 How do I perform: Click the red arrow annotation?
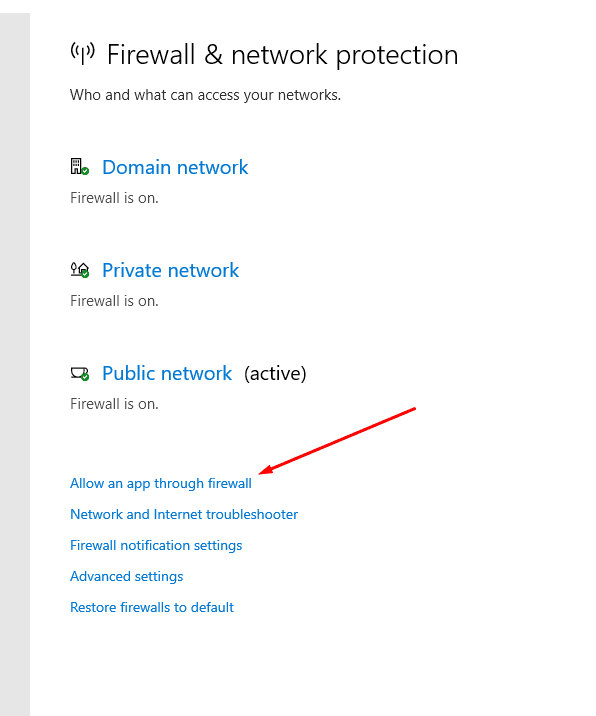(x=337, y=441)
